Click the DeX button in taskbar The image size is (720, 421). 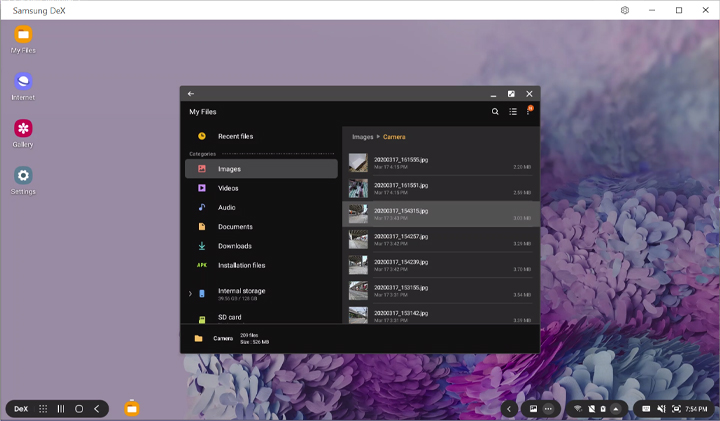pos(21,409)
